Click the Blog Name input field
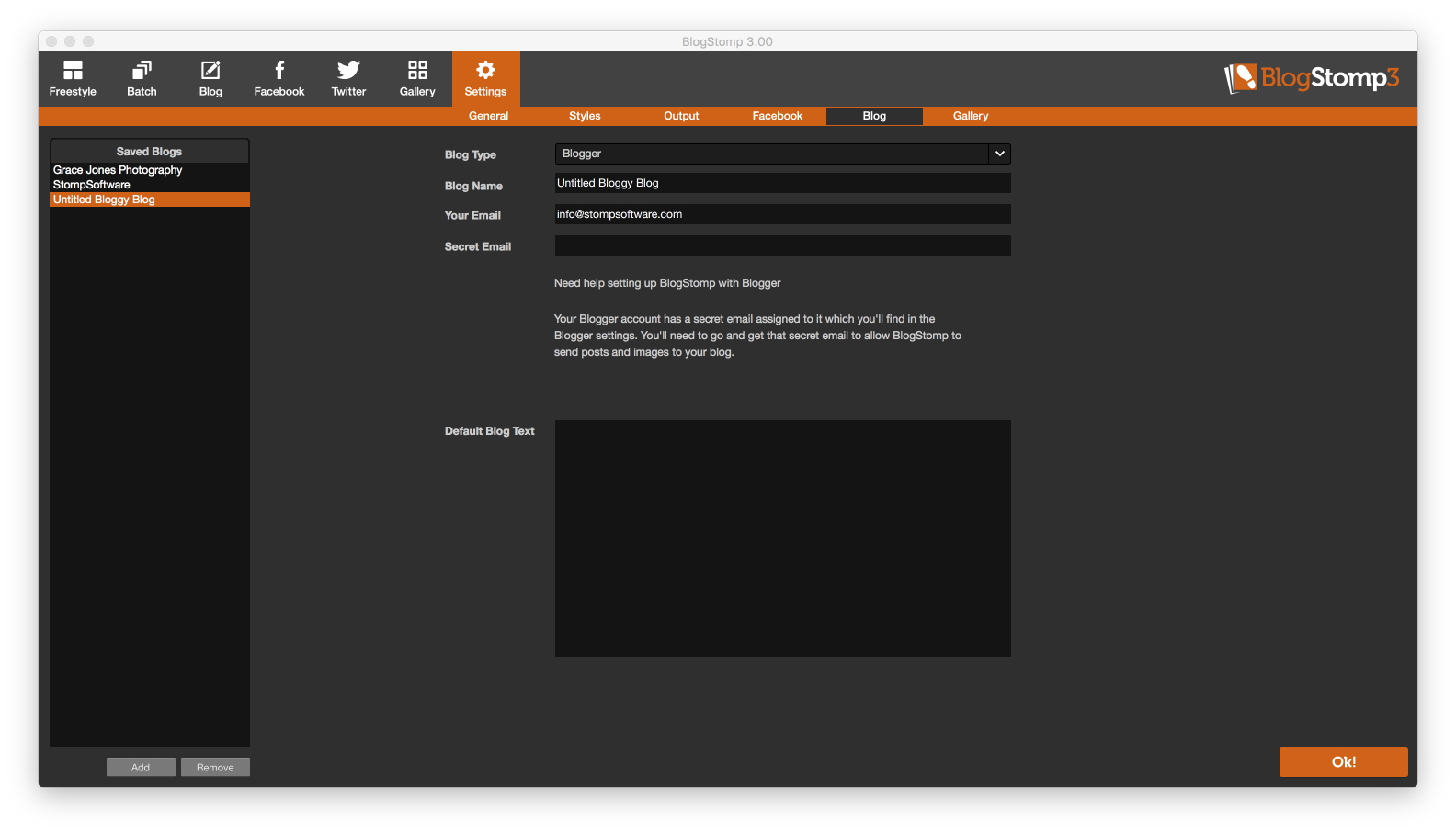Viewport: 1456px width, 833px height. pyautogui.click(x=782, y=183)
